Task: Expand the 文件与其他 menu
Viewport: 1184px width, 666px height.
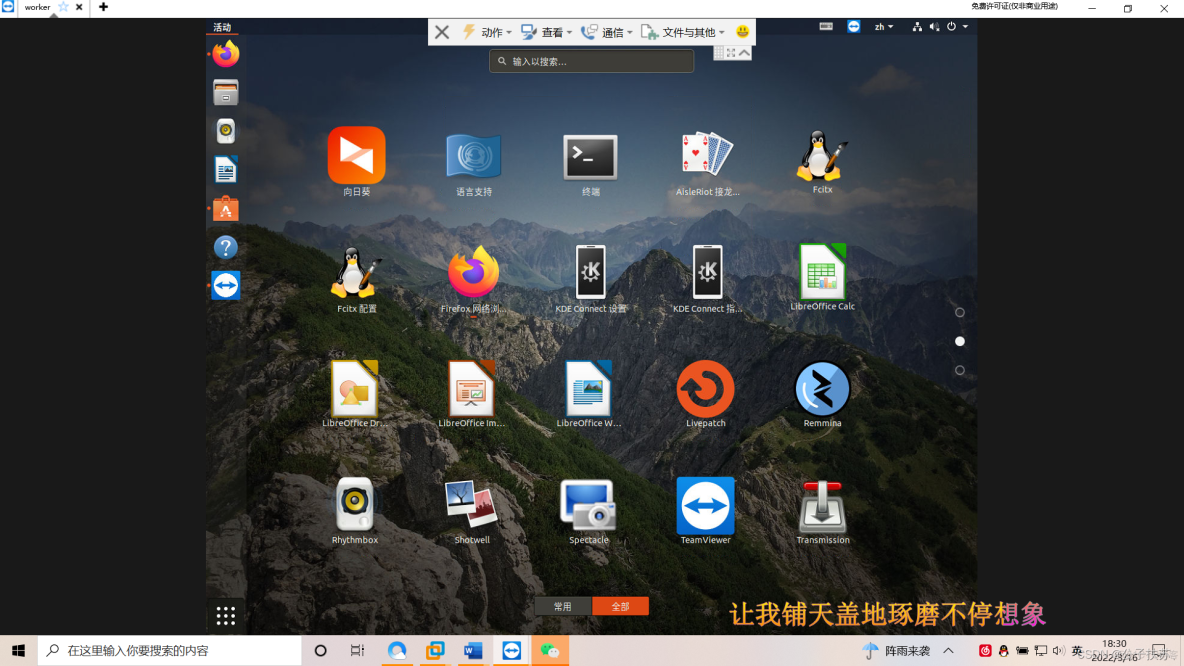Action: pos(683,32)
